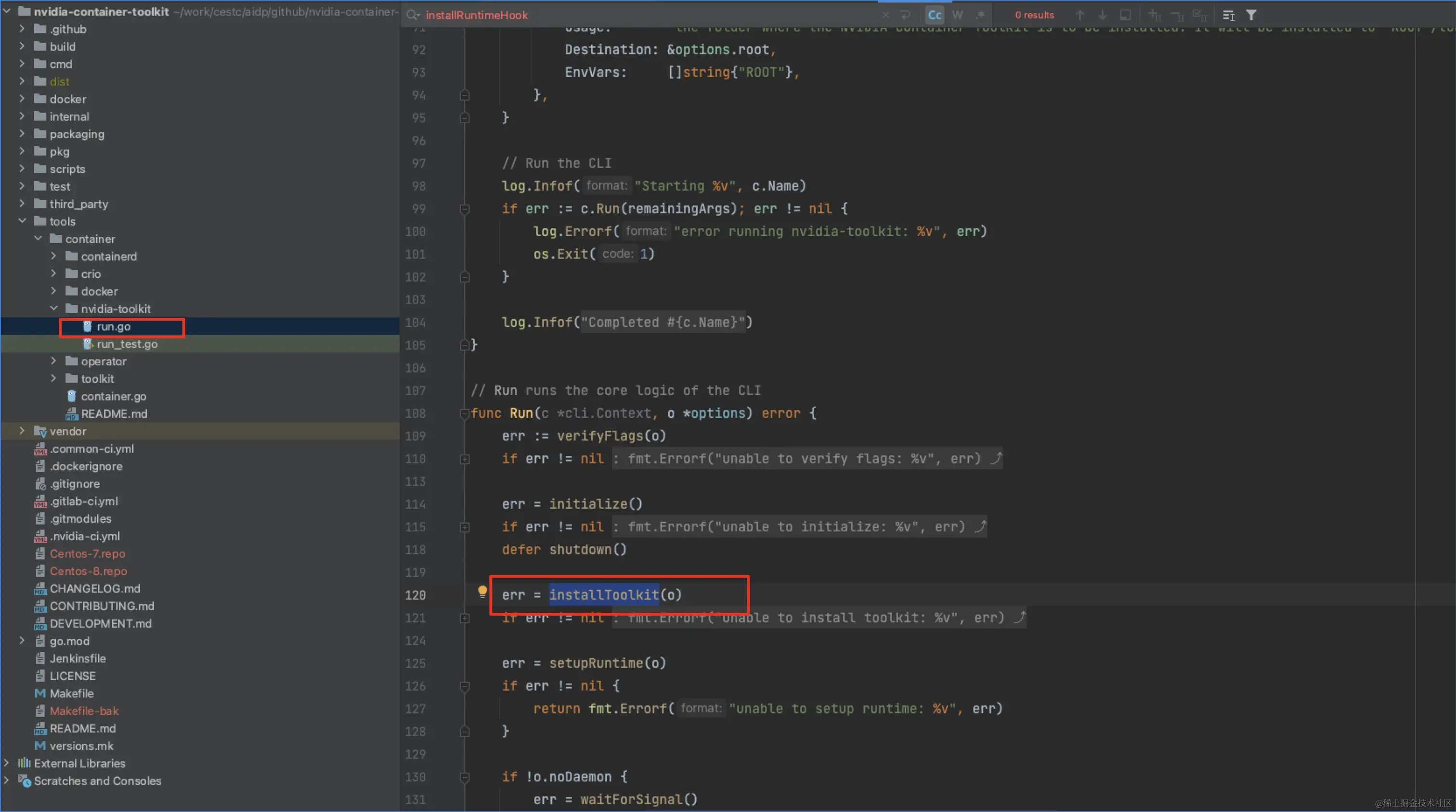This screenshot has height=812, width=1456.
Task: Click the search filter funnel icon
Action: (1251, 15)
